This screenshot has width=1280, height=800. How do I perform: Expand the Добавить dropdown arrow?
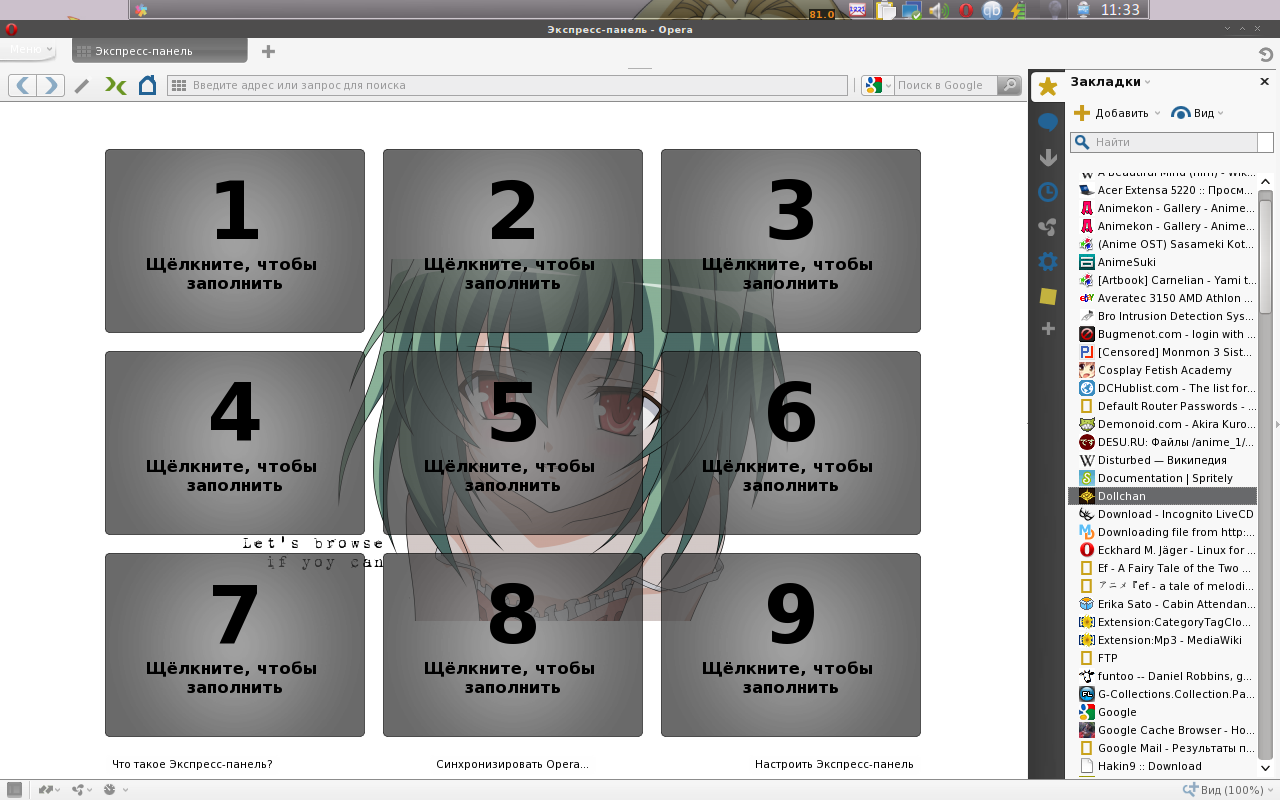point(1157,113)
